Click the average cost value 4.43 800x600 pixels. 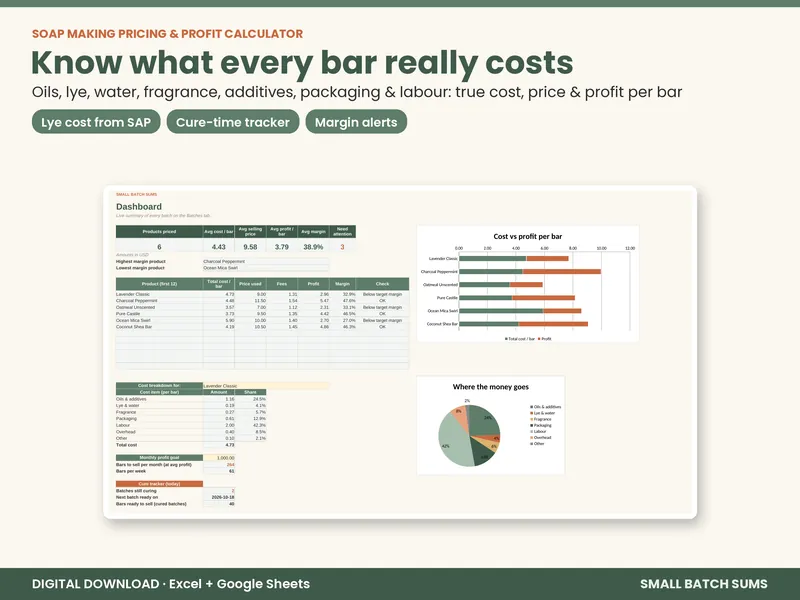click(x=219, y=247)
